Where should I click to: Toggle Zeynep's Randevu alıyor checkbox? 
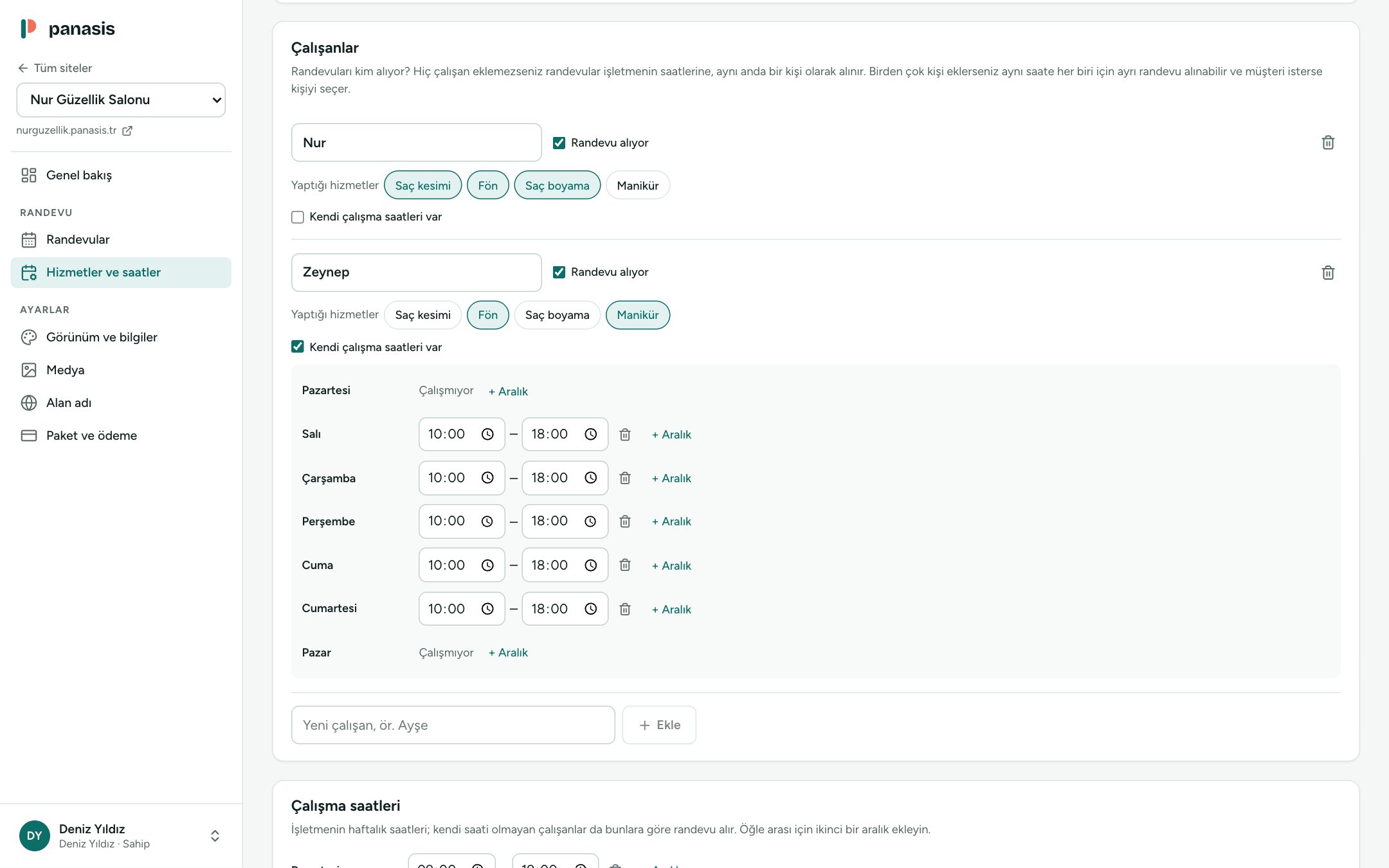click(559, 272)
